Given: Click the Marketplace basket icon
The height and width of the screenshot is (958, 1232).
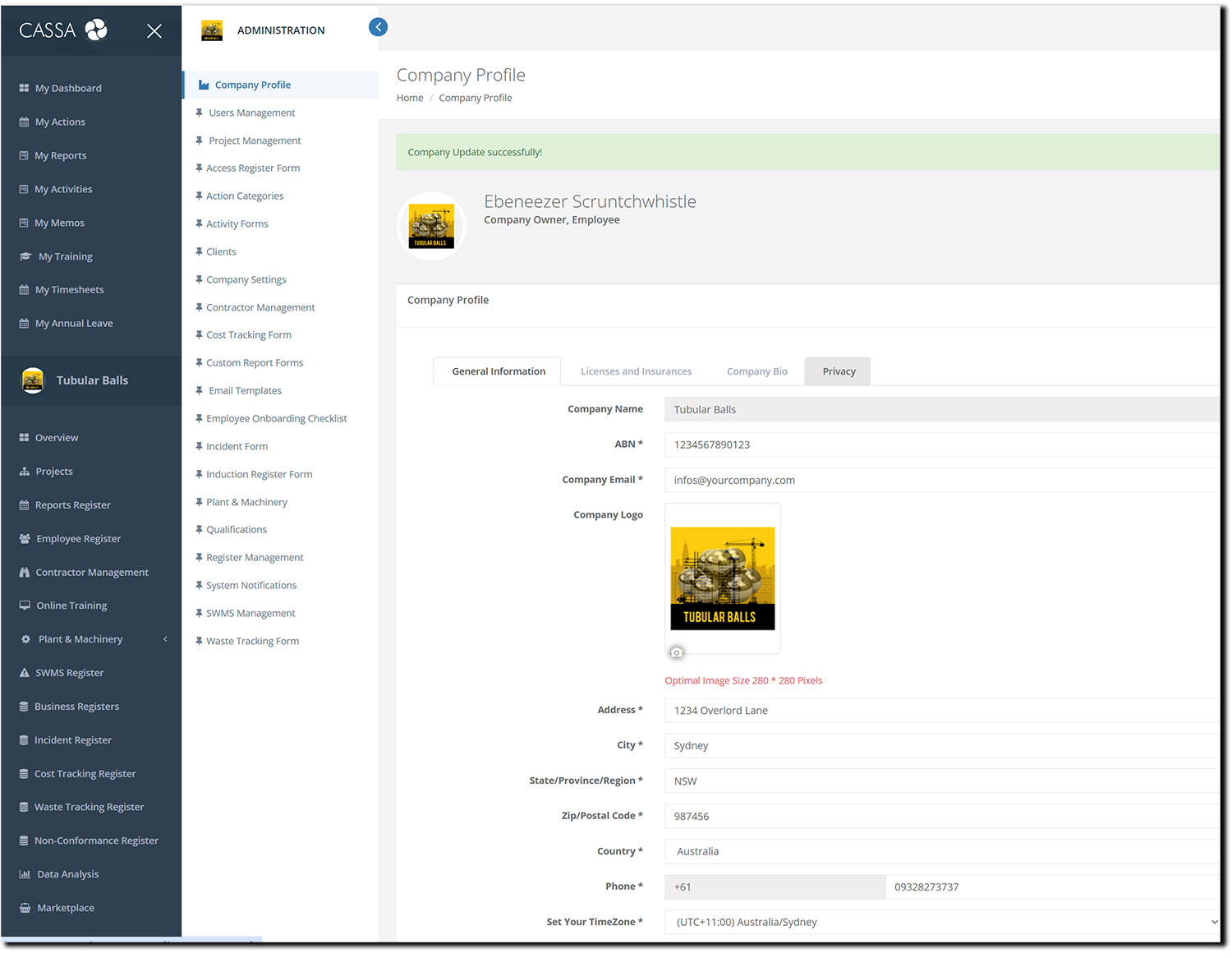Looking at the screenshot, I should click(x=25, y=908).
